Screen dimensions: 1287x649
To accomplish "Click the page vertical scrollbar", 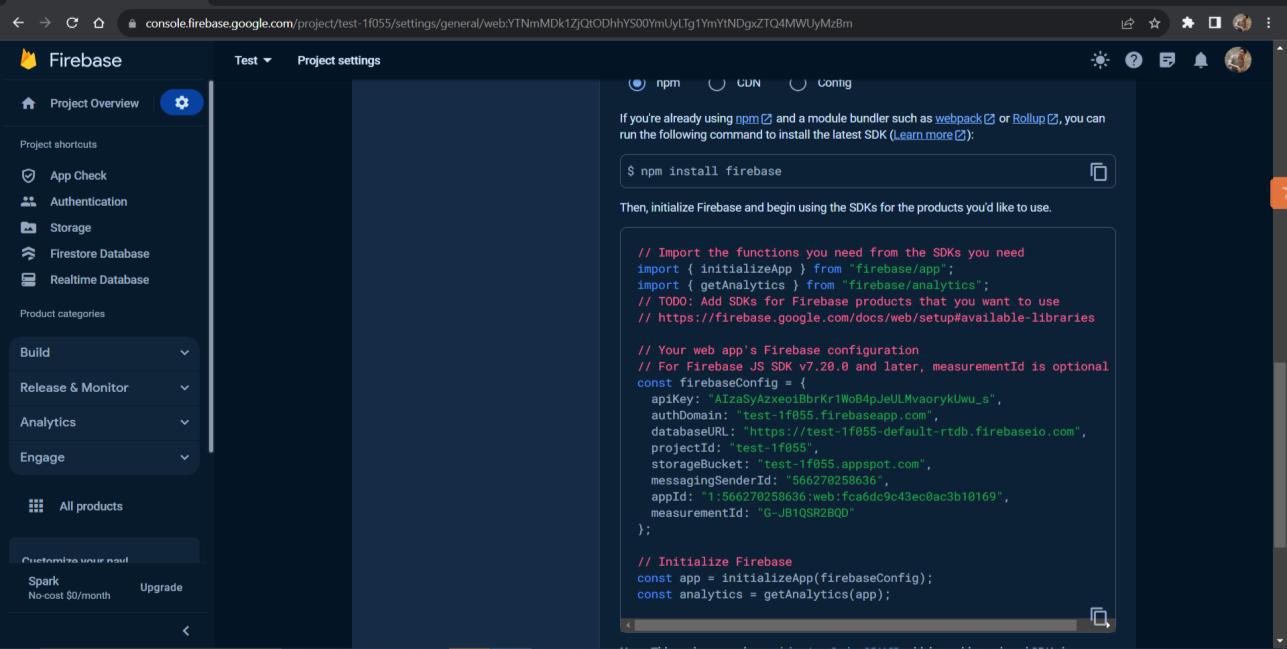I will click(1280, 455).
